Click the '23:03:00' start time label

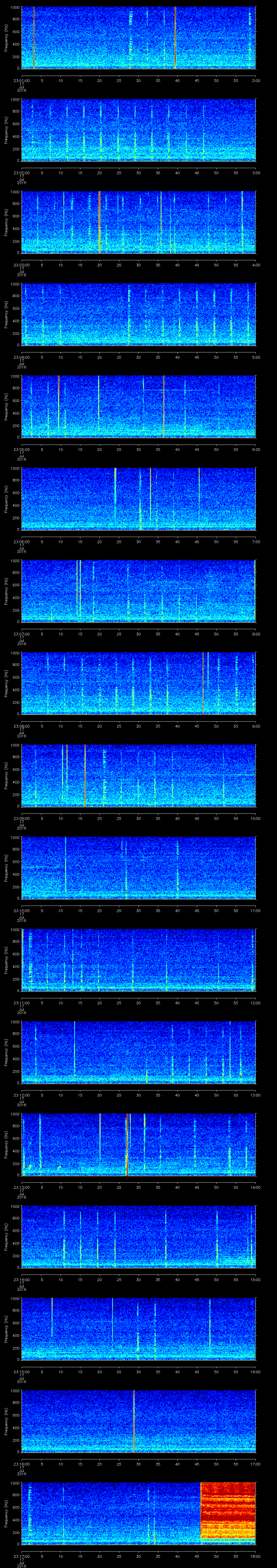pyautogui.click(x=21, y=264)
